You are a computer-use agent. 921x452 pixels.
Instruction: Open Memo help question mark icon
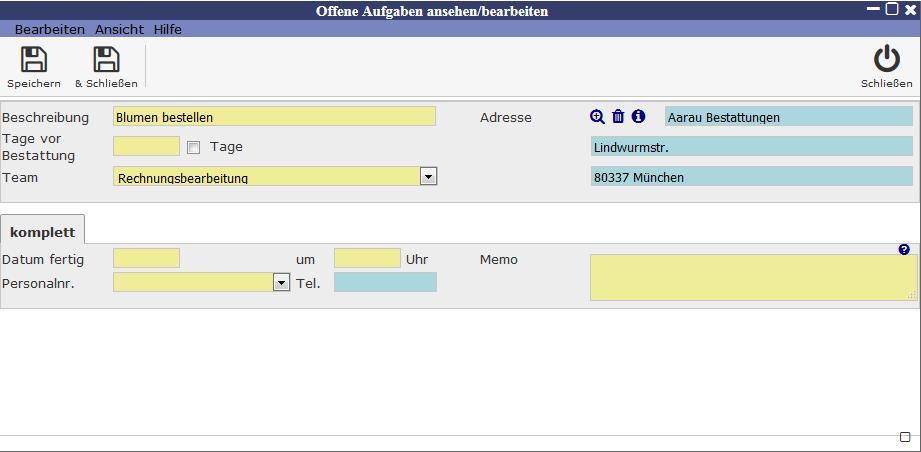[x=904, y=249]
